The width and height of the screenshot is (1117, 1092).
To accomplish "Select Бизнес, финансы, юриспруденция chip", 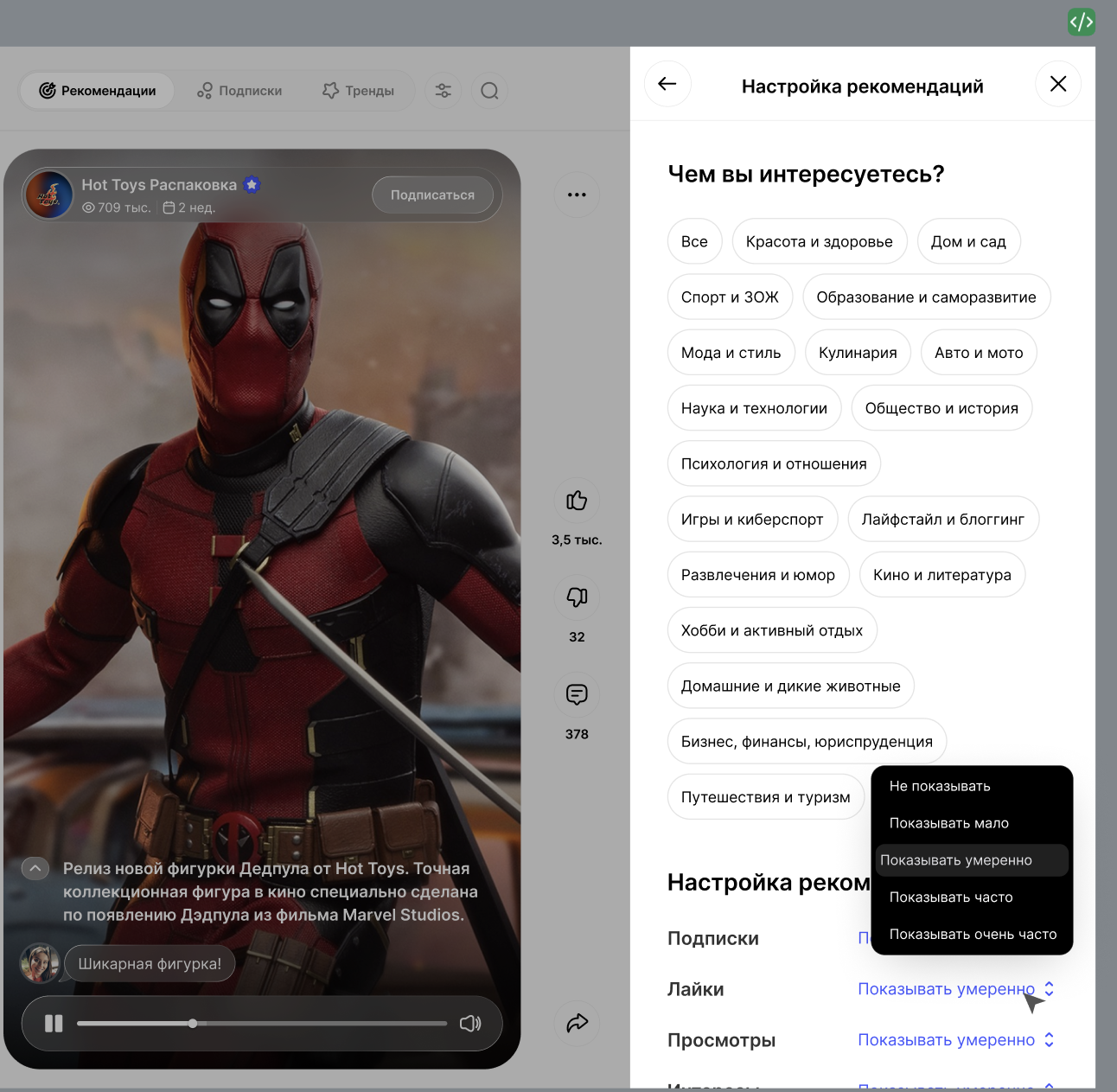I will tap(807, 742).
